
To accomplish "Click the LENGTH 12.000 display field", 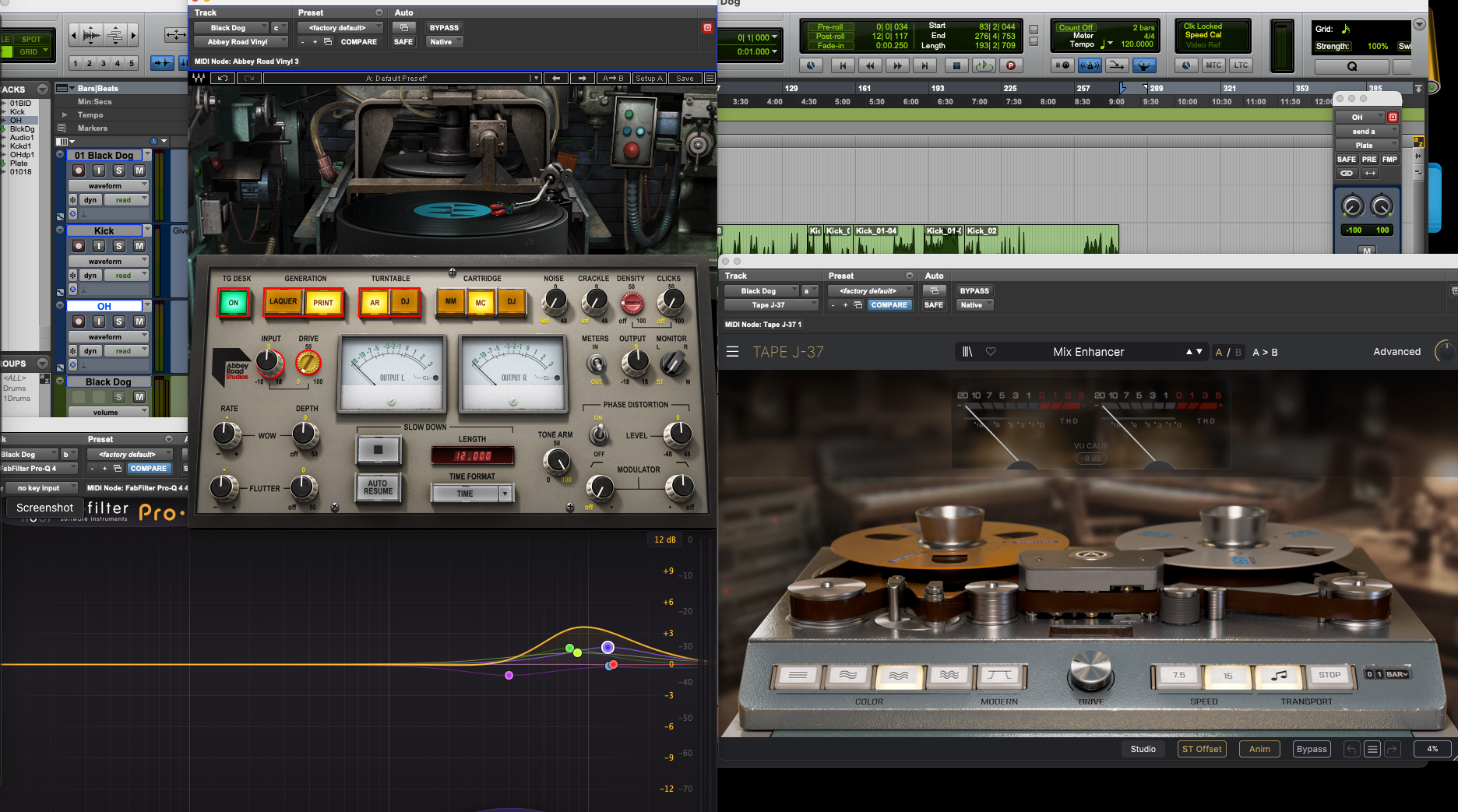I will [473, 456].
